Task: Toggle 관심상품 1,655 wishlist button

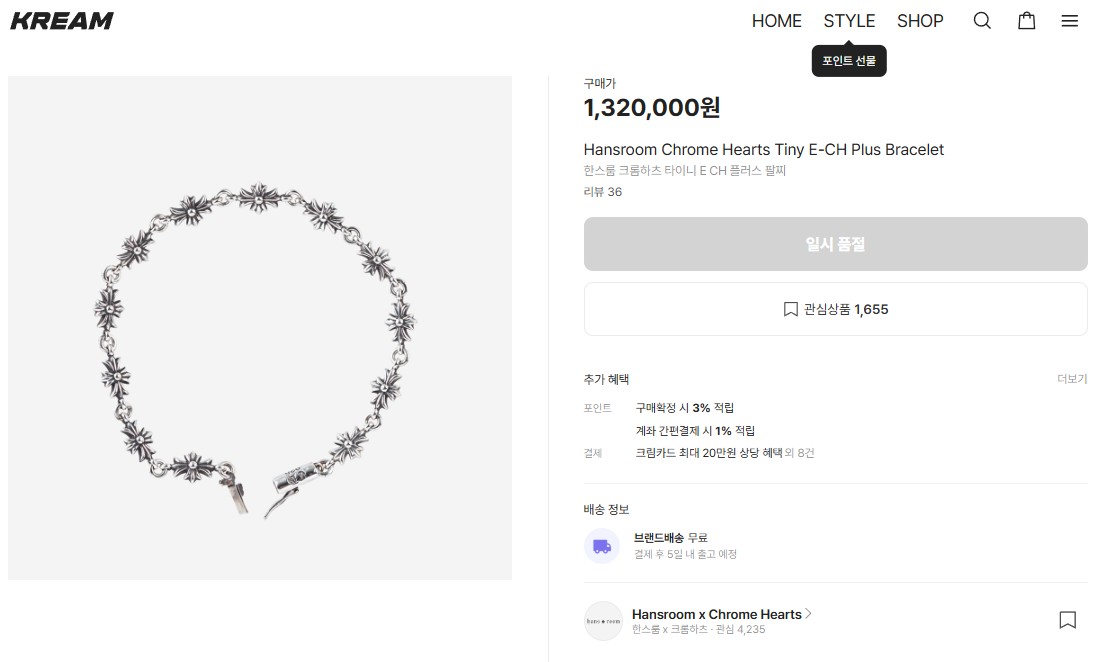Action: click(x=835, y=309)
